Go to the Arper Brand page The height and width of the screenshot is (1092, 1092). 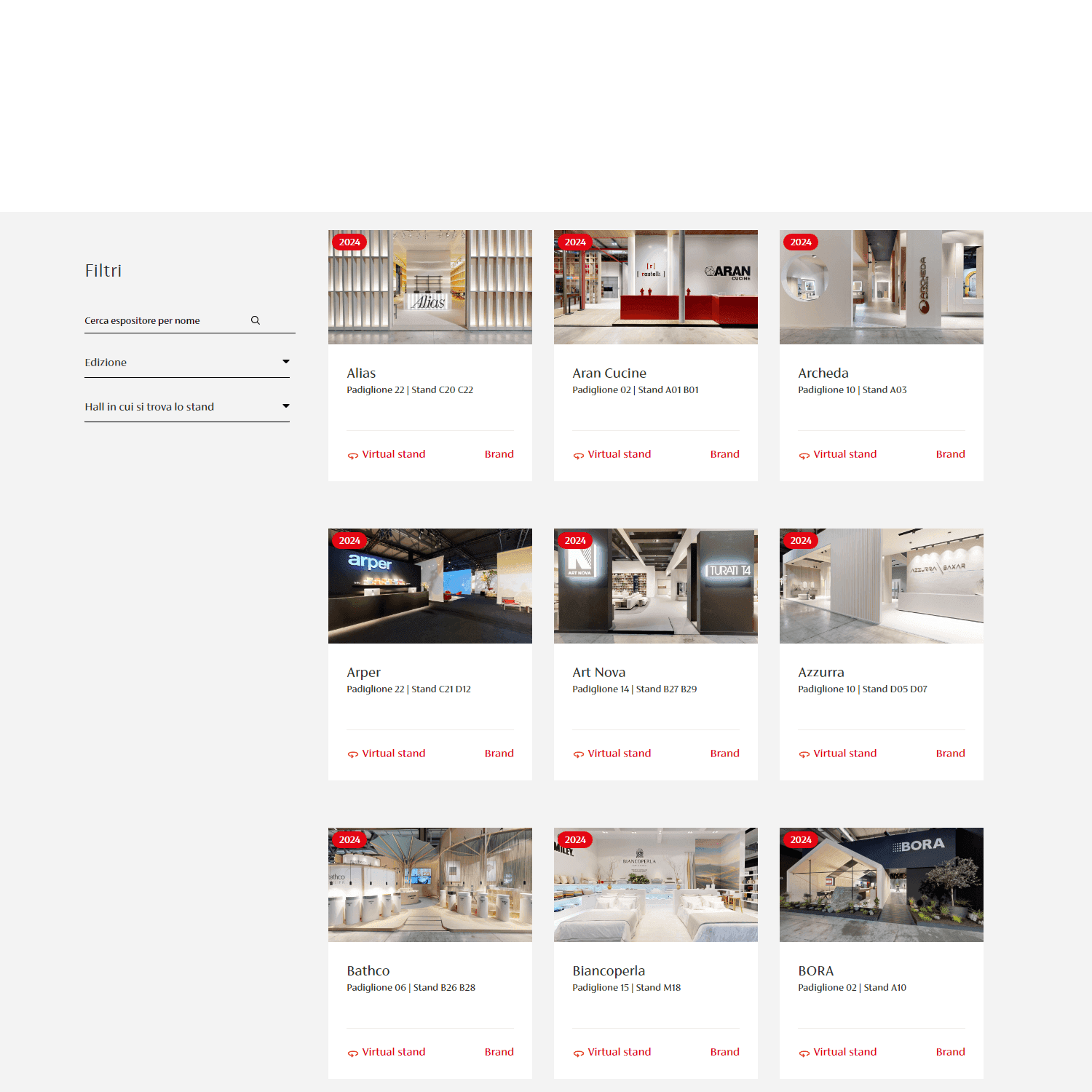[x=499, y=753]
